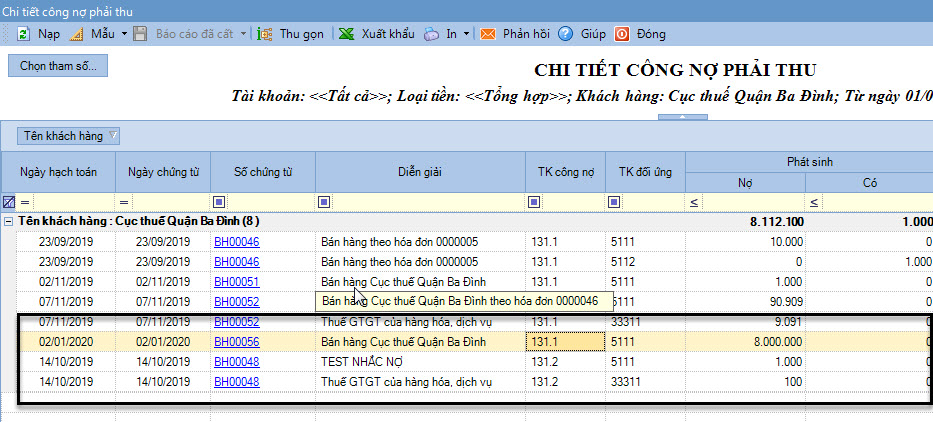This screenshot has height=422, width=933.
Task: Click the 8.000.000 debit amount cell
Action: point(746,342)
